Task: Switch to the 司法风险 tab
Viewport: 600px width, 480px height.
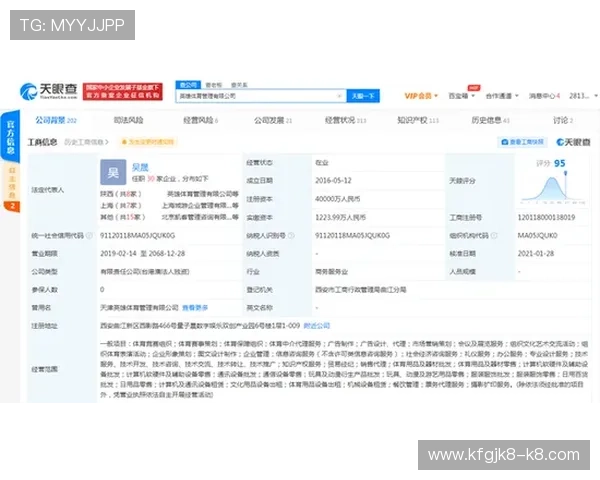Action: click(129, 120)
